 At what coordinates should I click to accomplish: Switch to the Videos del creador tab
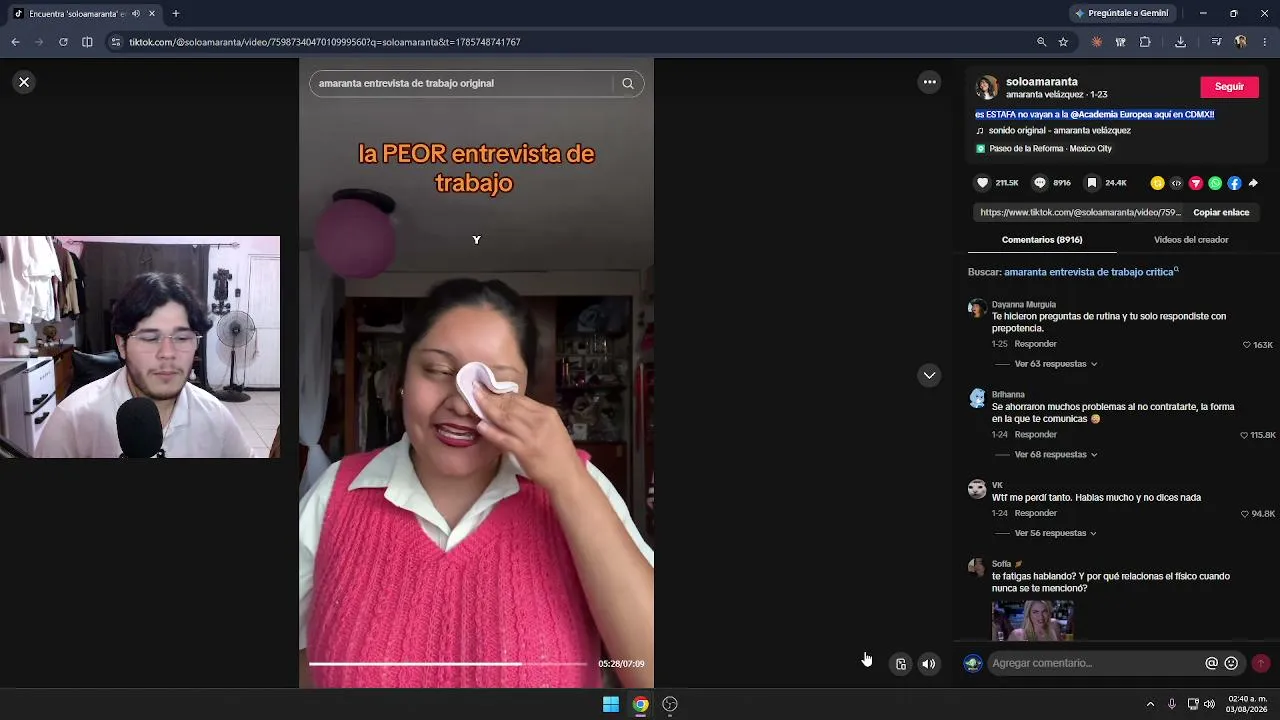click(x=1191, y=240)
